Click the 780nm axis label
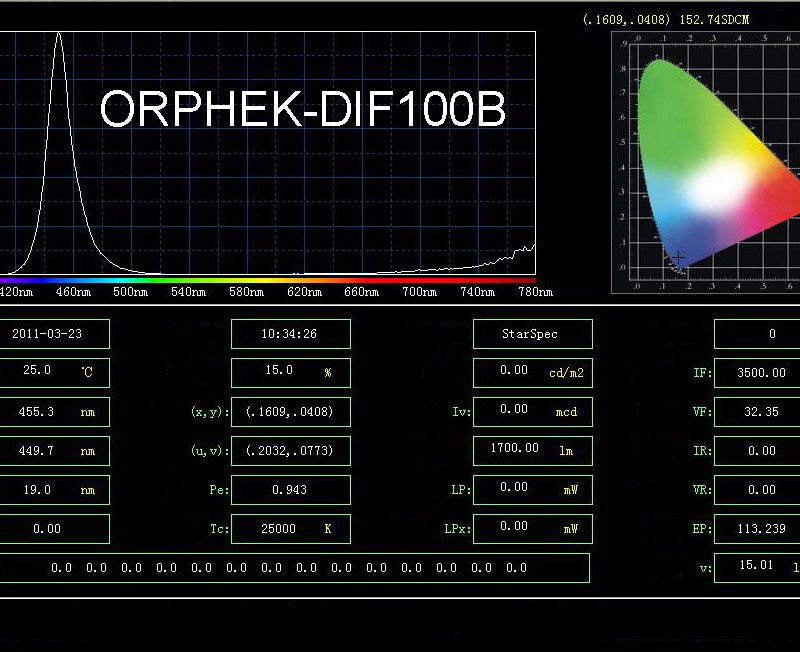This screenshot has height=652, width=800. point(535,292)
